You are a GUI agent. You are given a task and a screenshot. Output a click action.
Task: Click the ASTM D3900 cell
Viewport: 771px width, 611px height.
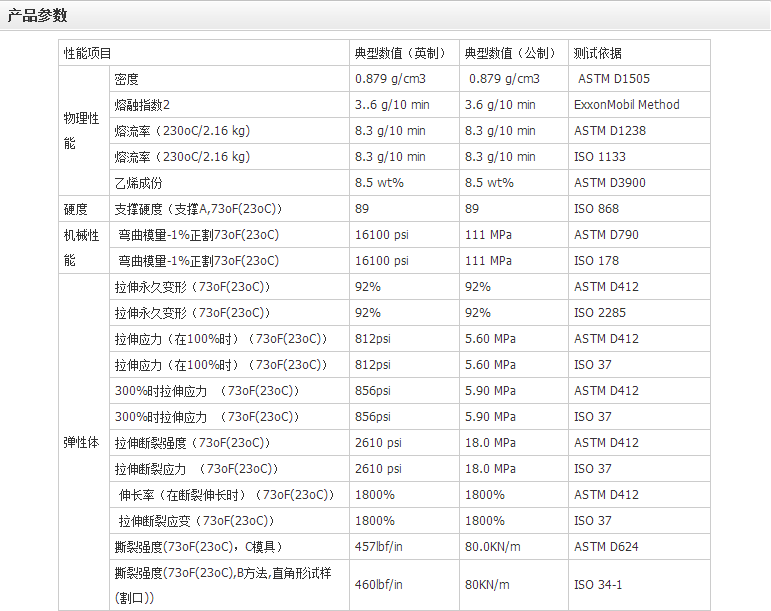[639, 183]
